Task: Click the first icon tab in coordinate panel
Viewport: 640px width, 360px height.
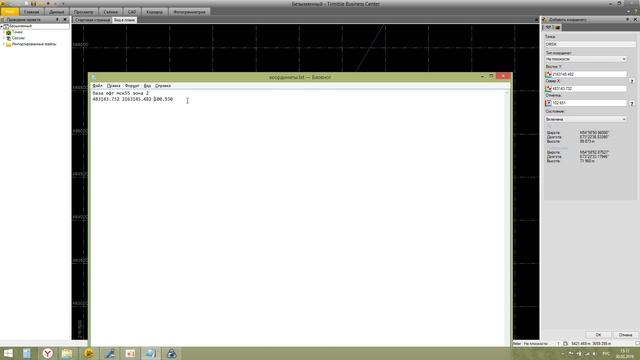Action: (548, 27)
